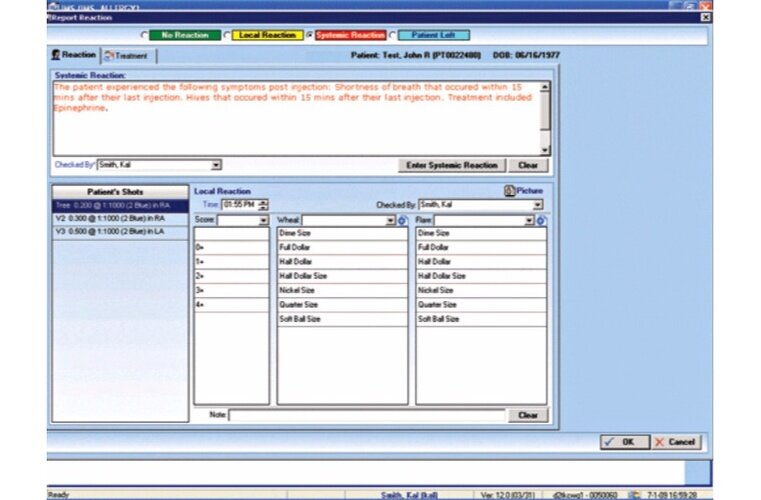This screenshot has width=761, height=500.
Task: Expand the Wheal dropdown list
Action: tap(390, 220)
